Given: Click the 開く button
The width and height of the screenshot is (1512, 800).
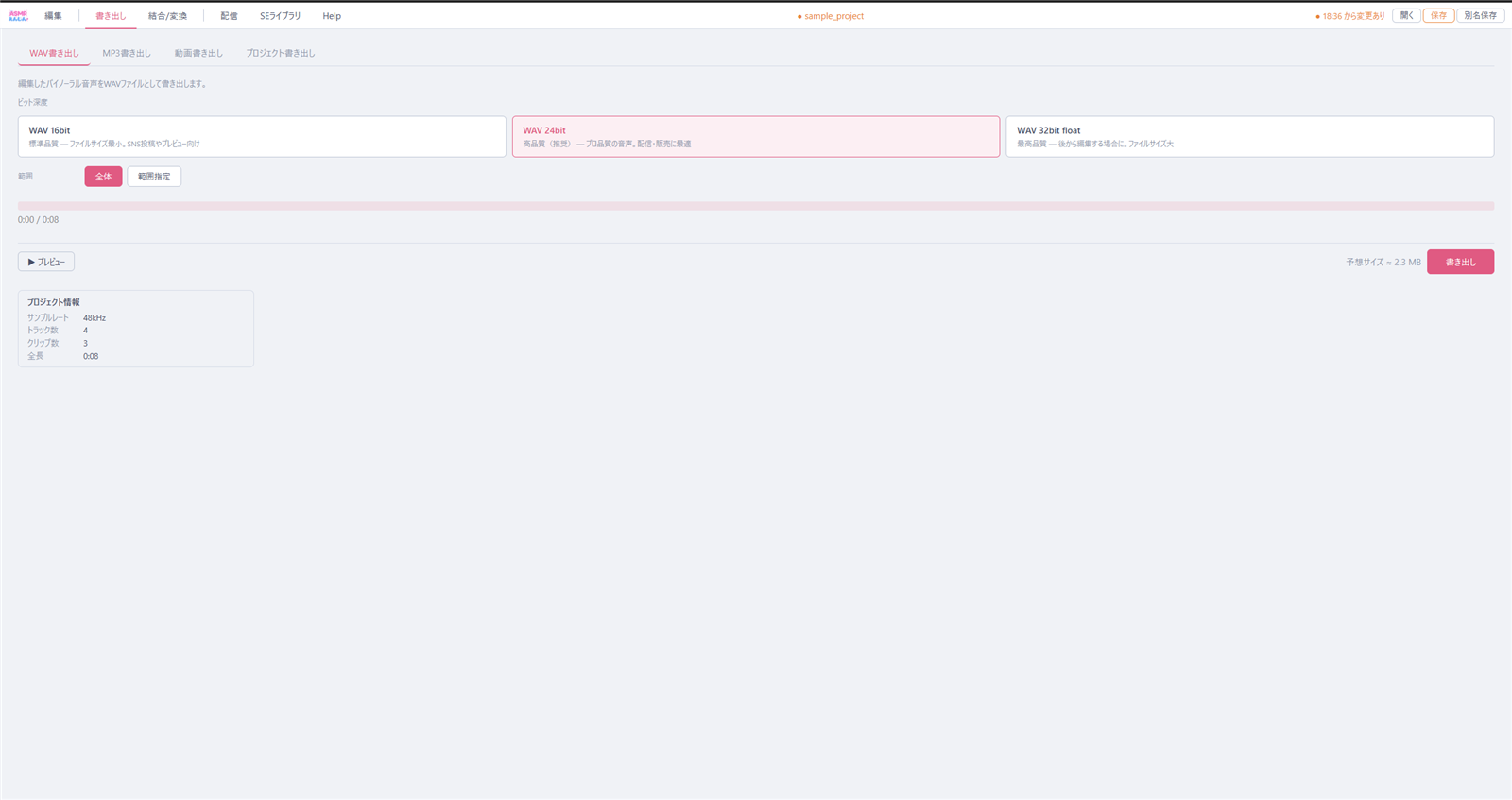Looking at the screenshot, I should (1406, 16).
